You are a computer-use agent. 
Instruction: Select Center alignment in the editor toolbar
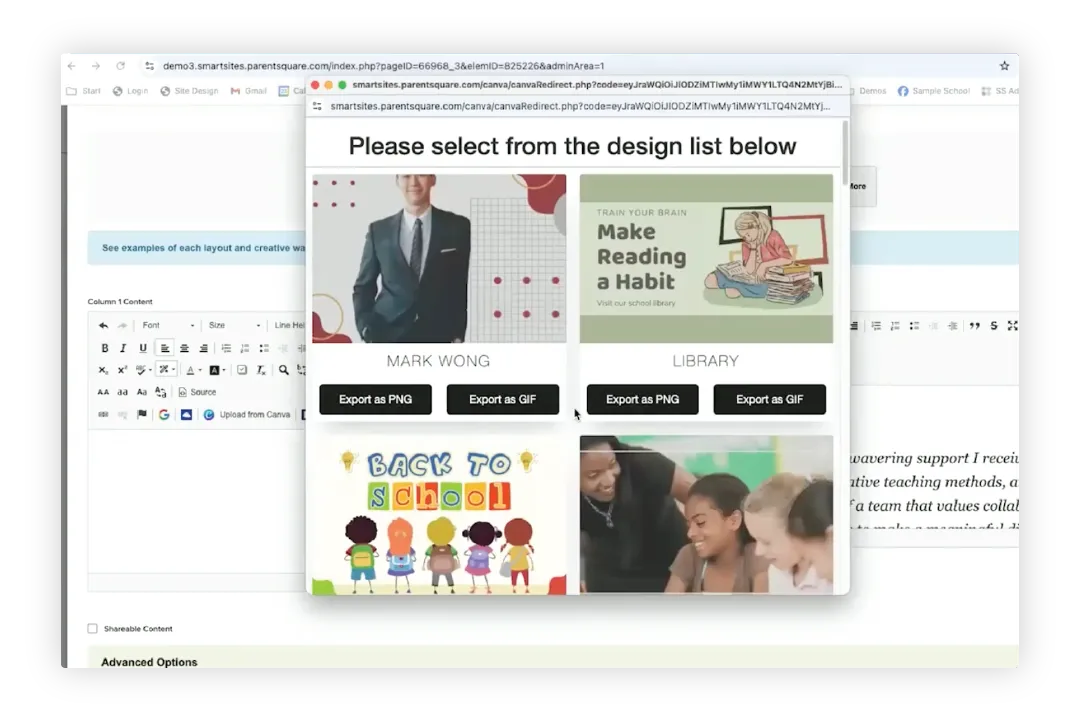[184, 348]
